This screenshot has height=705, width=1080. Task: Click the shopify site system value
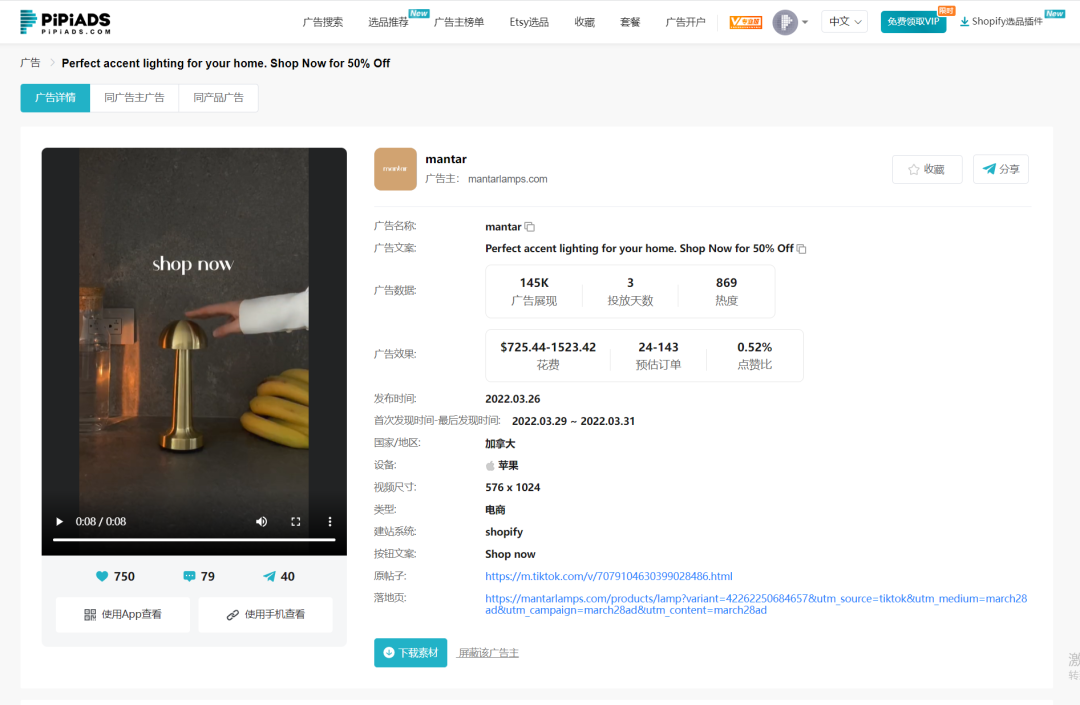(x=504, y=532)
